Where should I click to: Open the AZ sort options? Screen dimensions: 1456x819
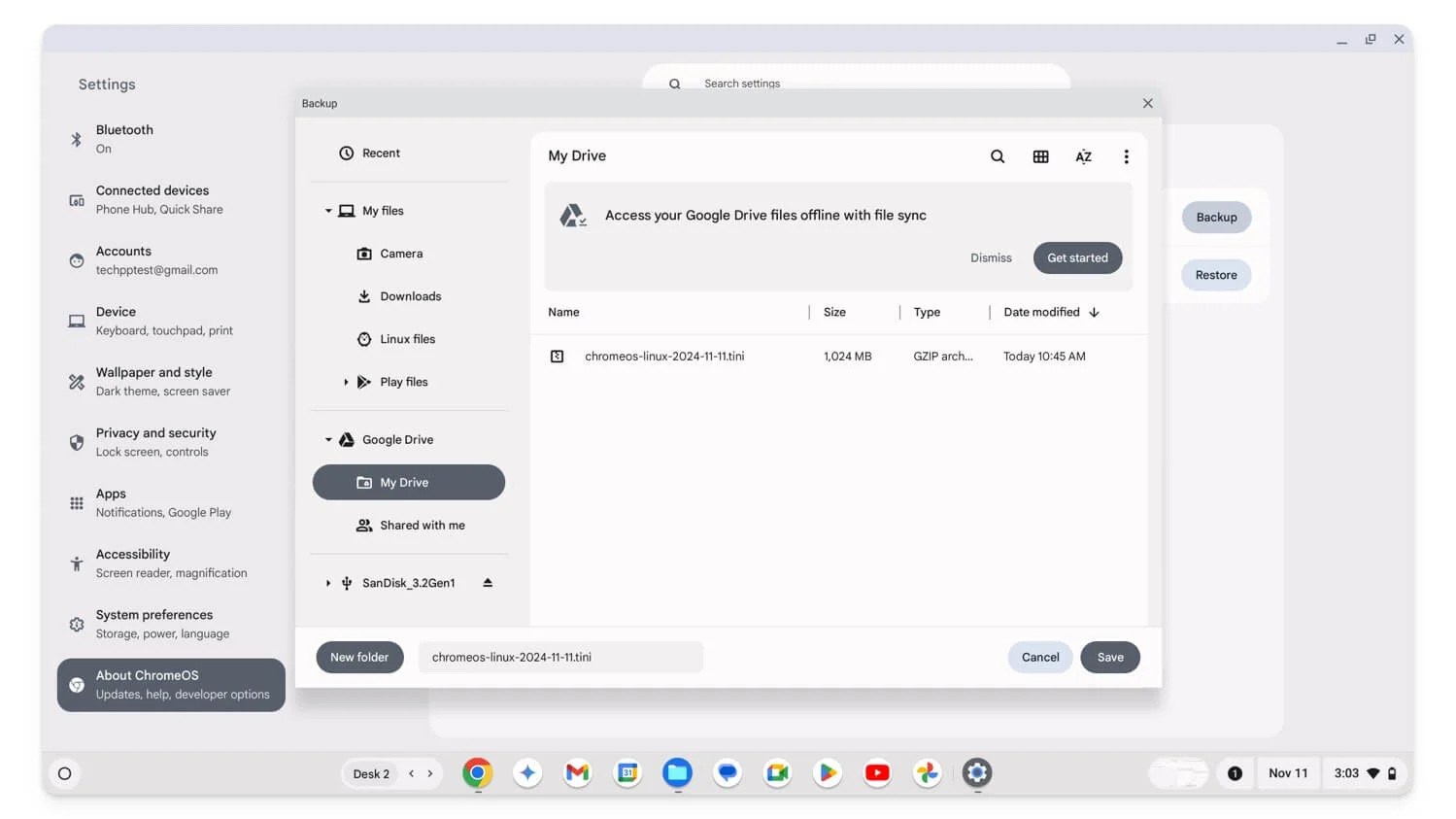[x=1083, y=156]
